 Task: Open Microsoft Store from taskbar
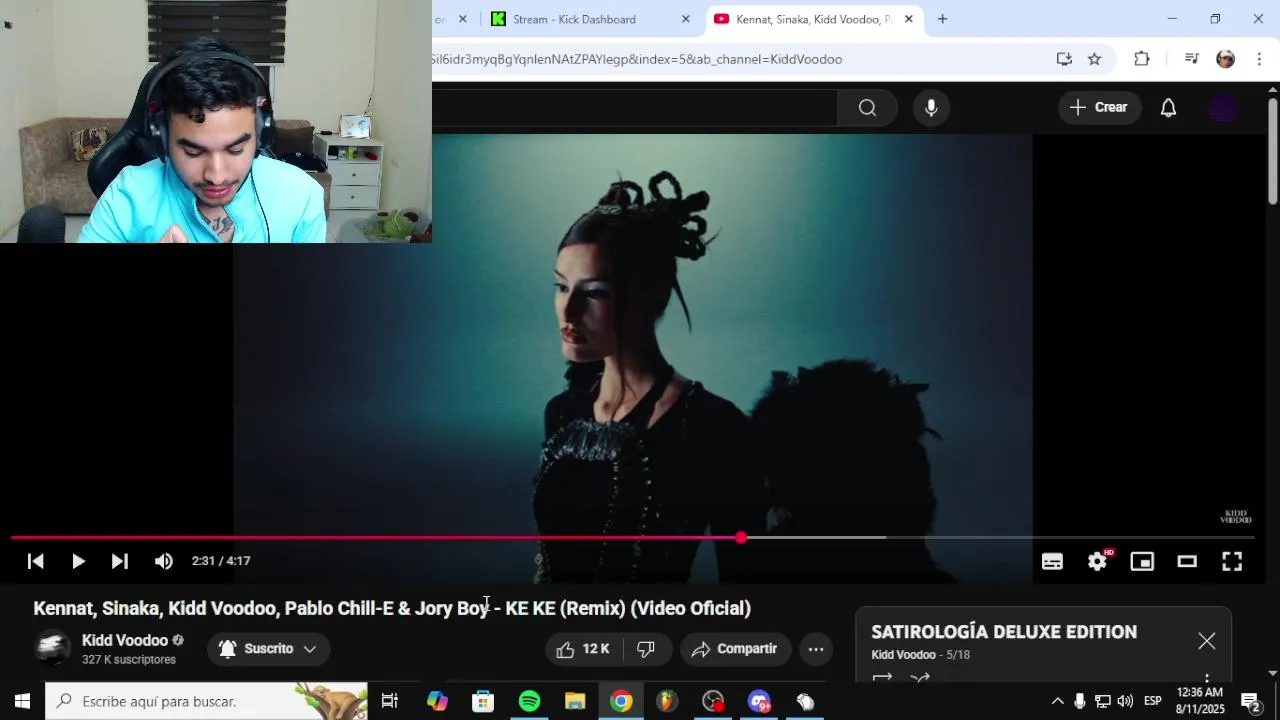483,701
